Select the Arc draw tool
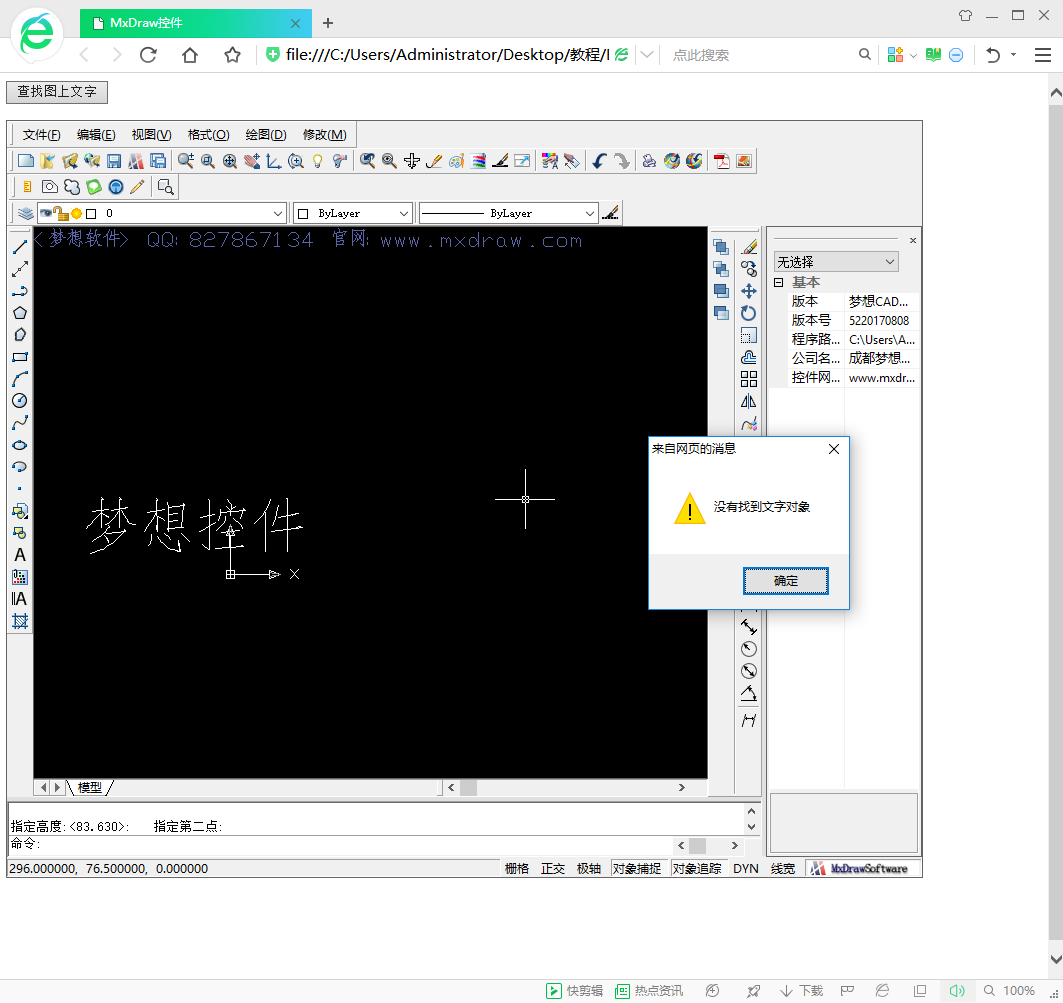The image size is (1063, 1003). click(20, 379)
